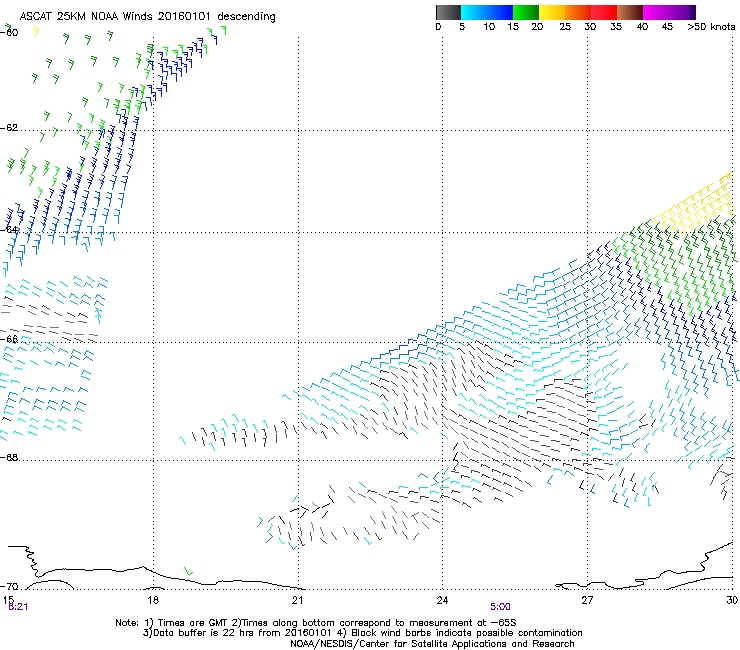The width and height of the screenshot is (740, 650).
Task: Click the longitude label 21
Action: [x=297, y=600]
